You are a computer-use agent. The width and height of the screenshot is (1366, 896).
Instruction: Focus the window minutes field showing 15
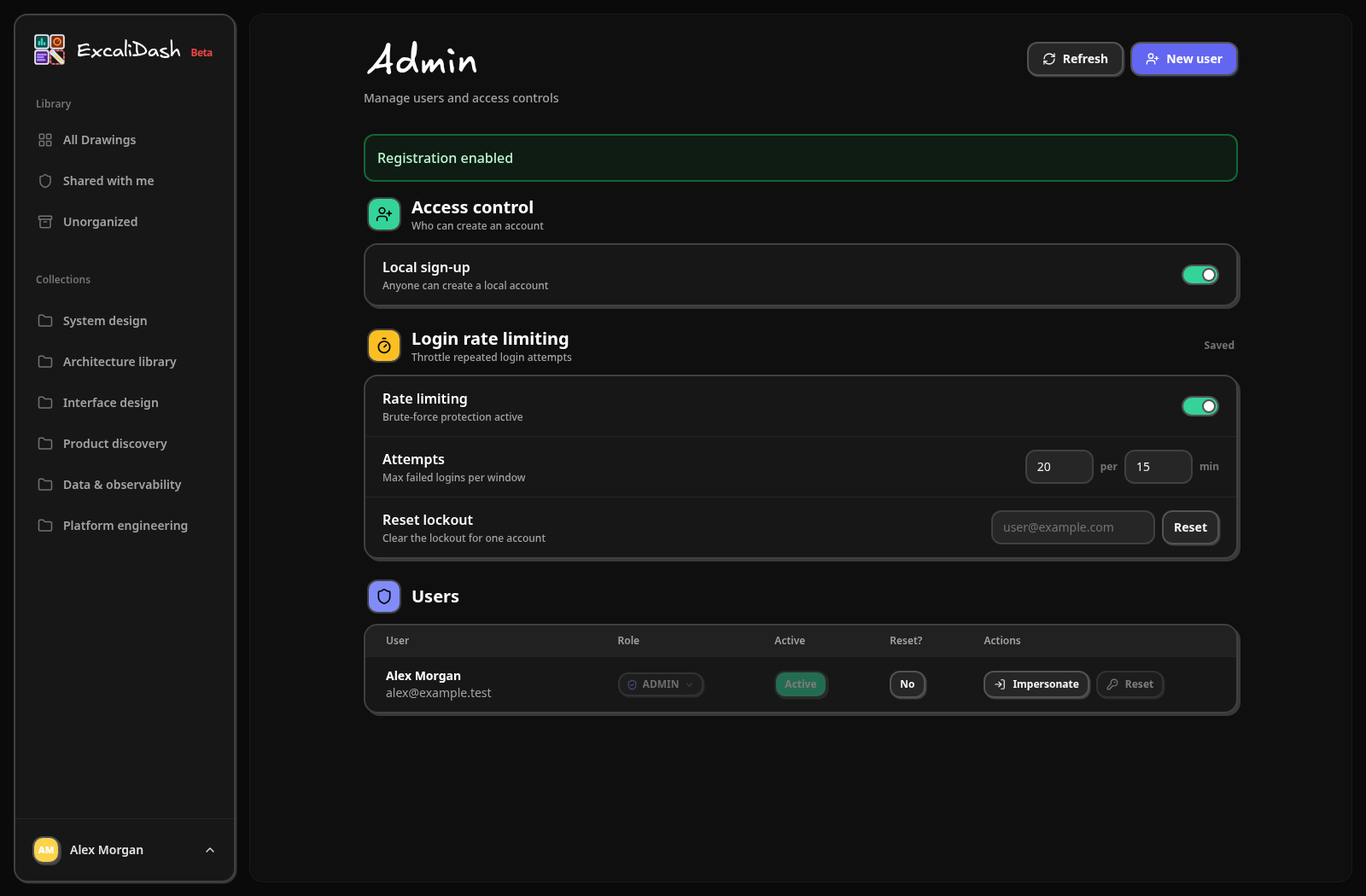[1158, 467]
